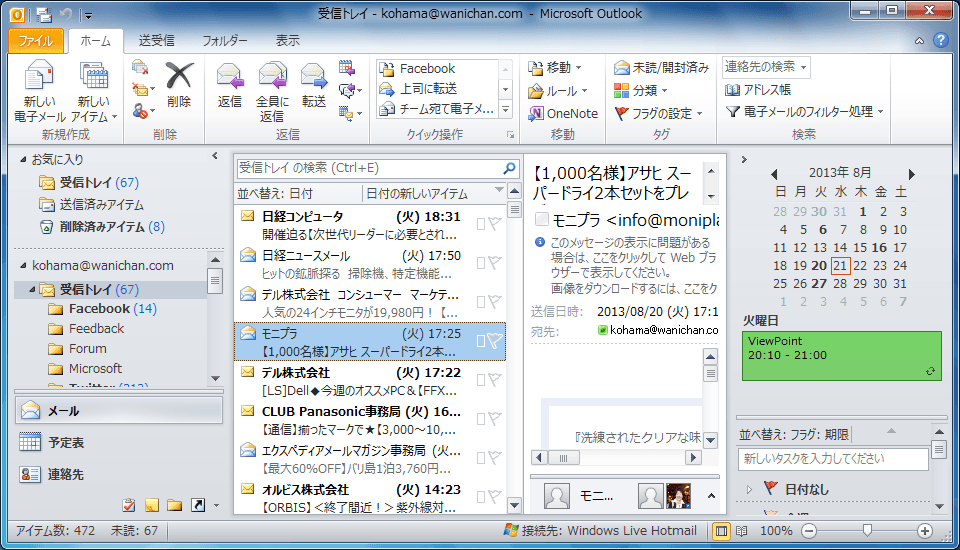The width and height of the screenshot is (960, 550).
Task: Zoom in with the plus button
Action: tap(924, 531)
